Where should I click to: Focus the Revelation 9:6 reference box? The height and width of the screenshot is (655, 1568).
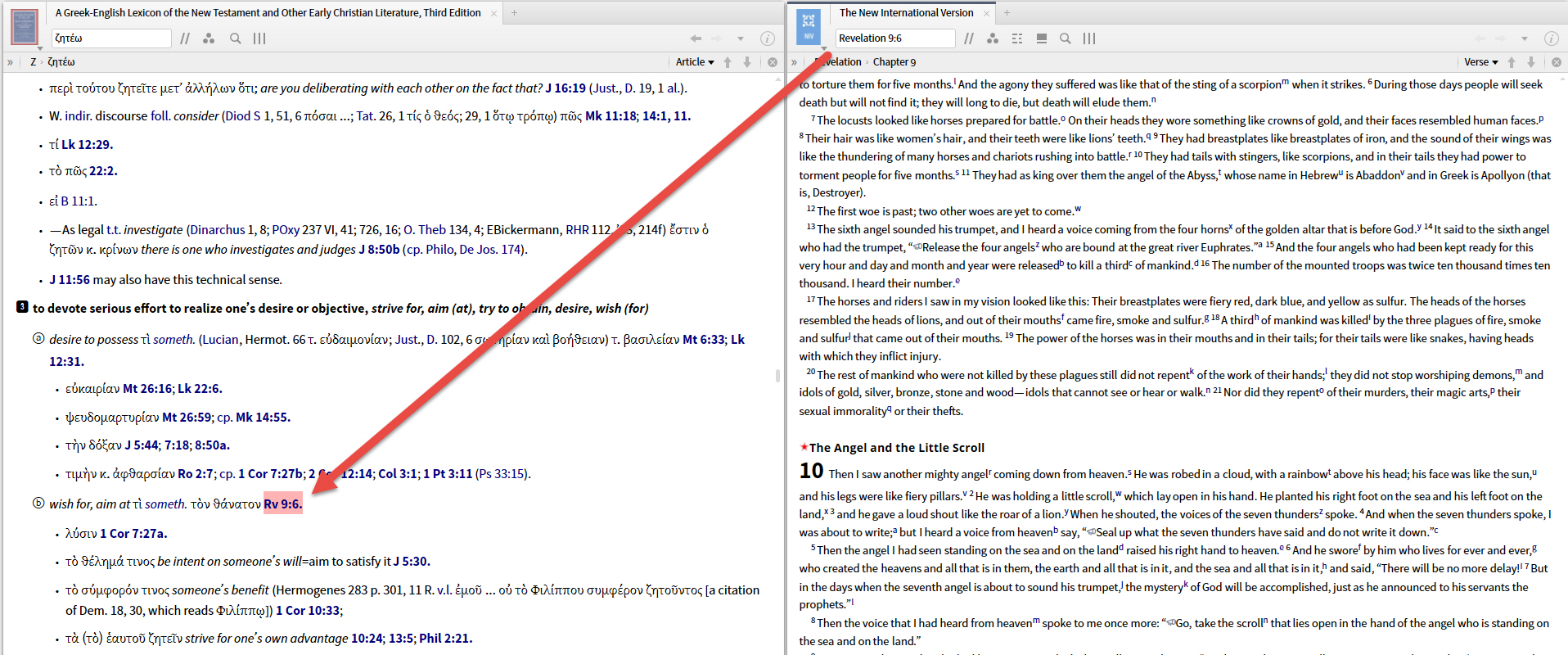point(895,38)
